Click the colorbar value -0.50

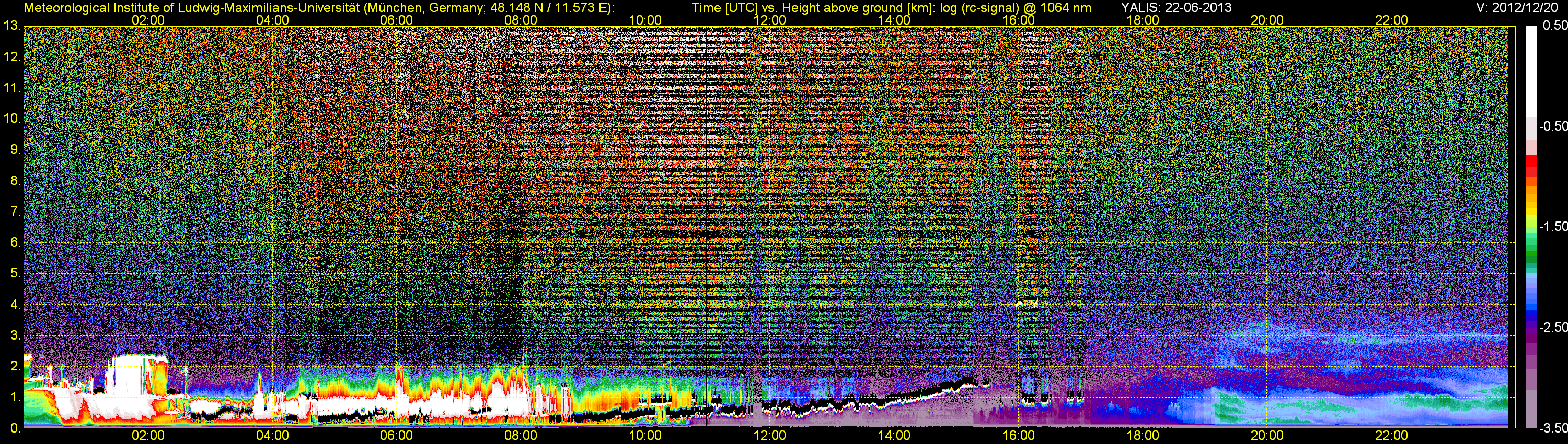coord(1553,126)
